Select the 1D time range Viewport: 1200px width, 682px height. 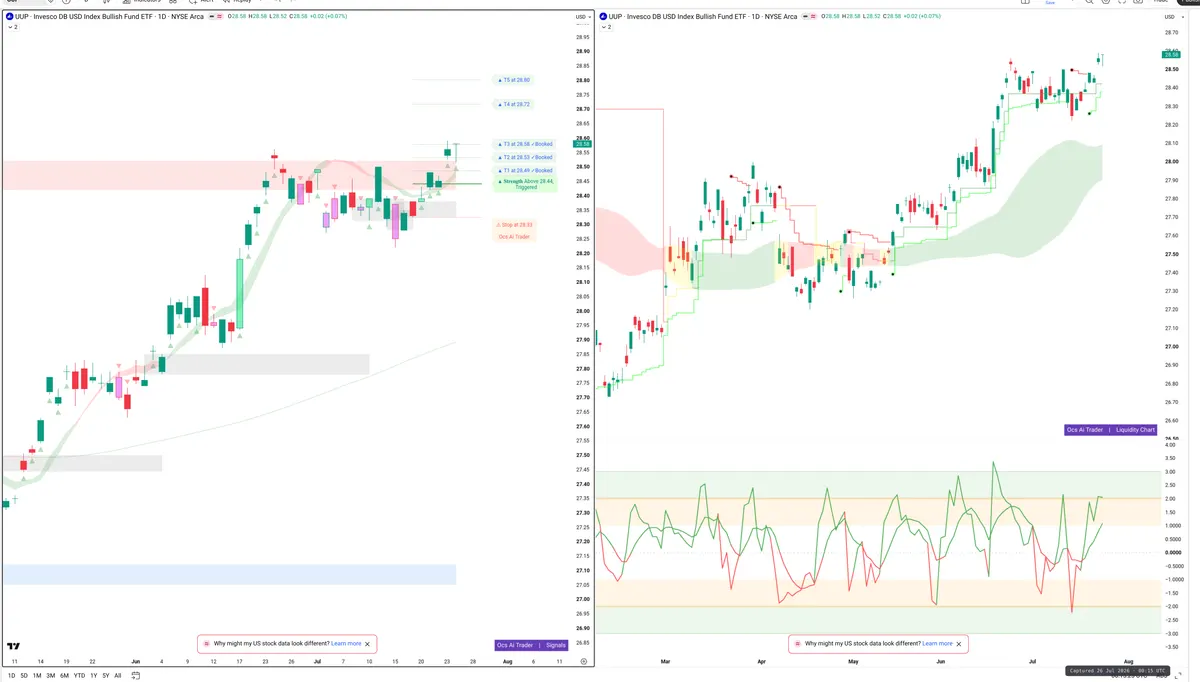click(11, 676)
